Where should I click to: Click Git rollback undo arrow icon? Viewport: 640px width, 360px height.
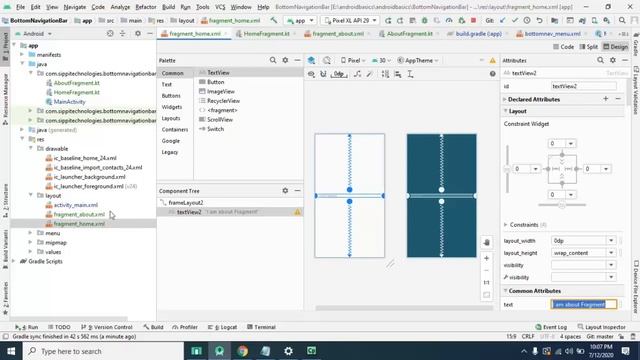(539, 20)
